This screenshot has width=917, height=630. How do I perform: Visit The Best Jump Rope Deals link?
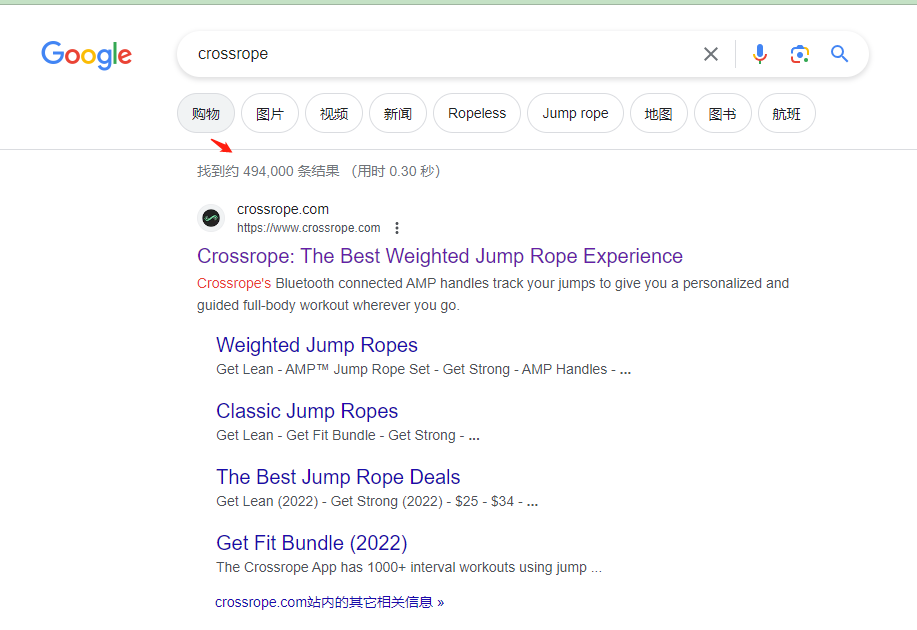point(338,477)
